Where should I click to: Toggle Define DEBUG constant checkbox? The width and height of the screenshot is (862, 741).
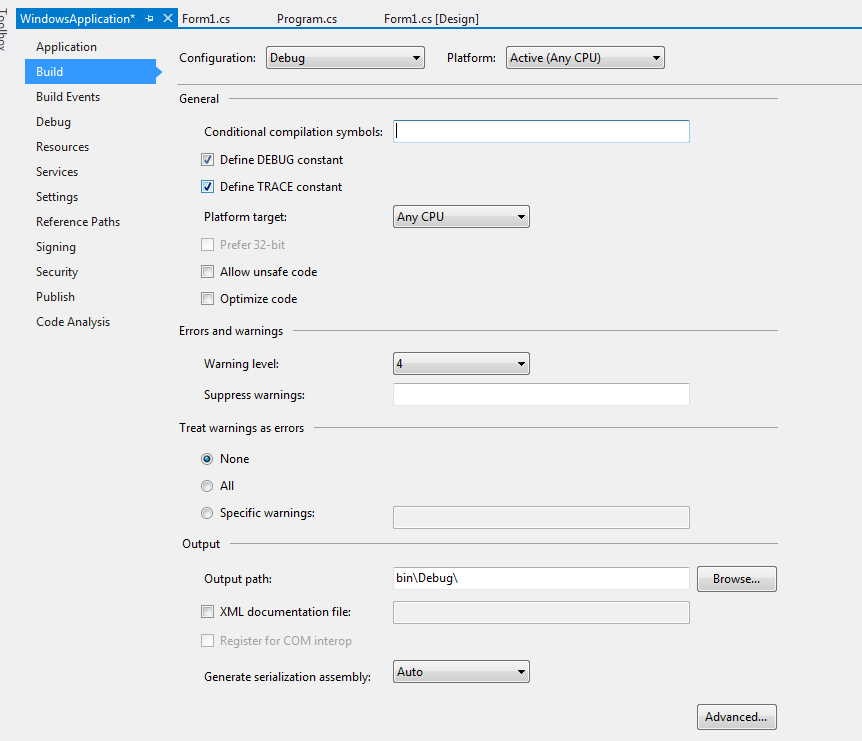[207, 160]
